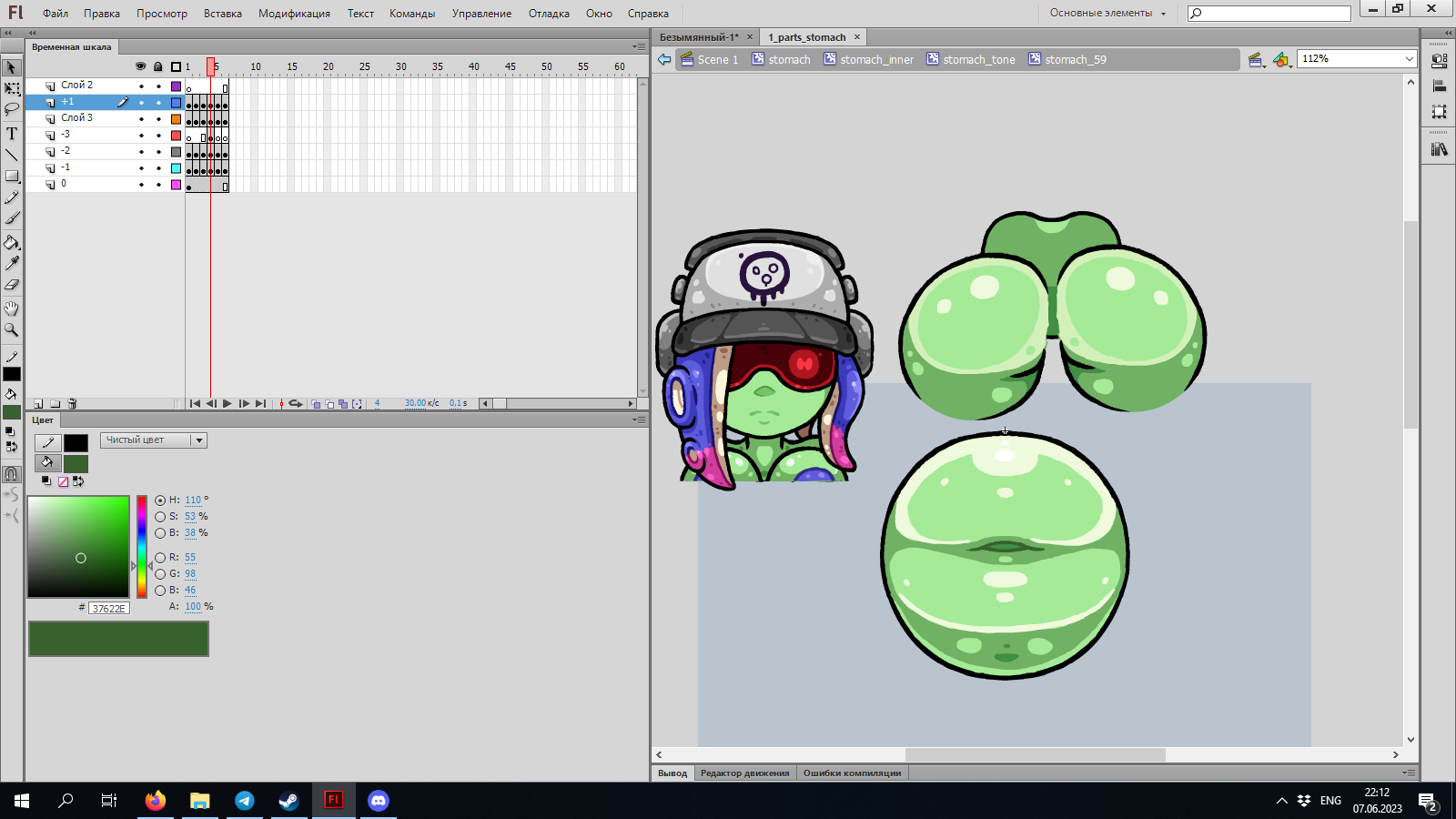Viewport: 1456px width, 819px height.
Task: Open the Управление menu
Action: coord(481,14)
